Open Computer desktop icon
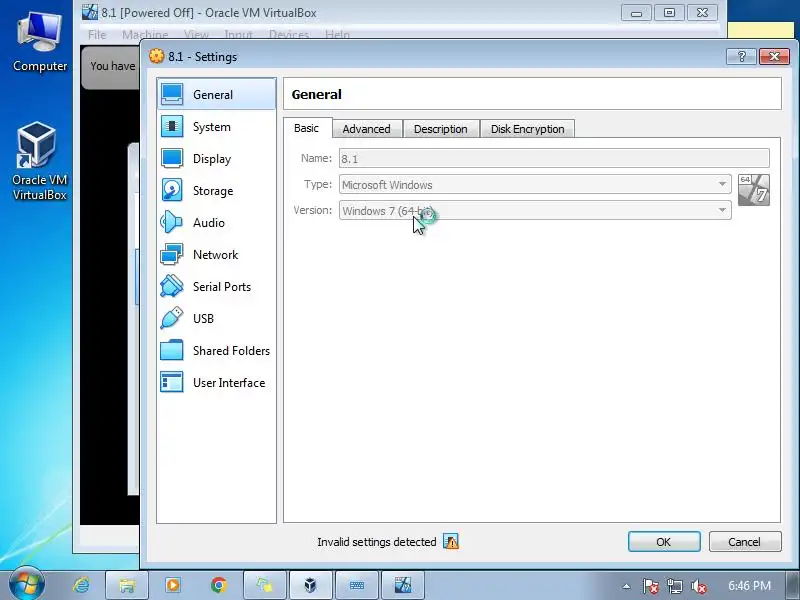The height and width of the screenshot is (600, 800). (x=40, y=43)
